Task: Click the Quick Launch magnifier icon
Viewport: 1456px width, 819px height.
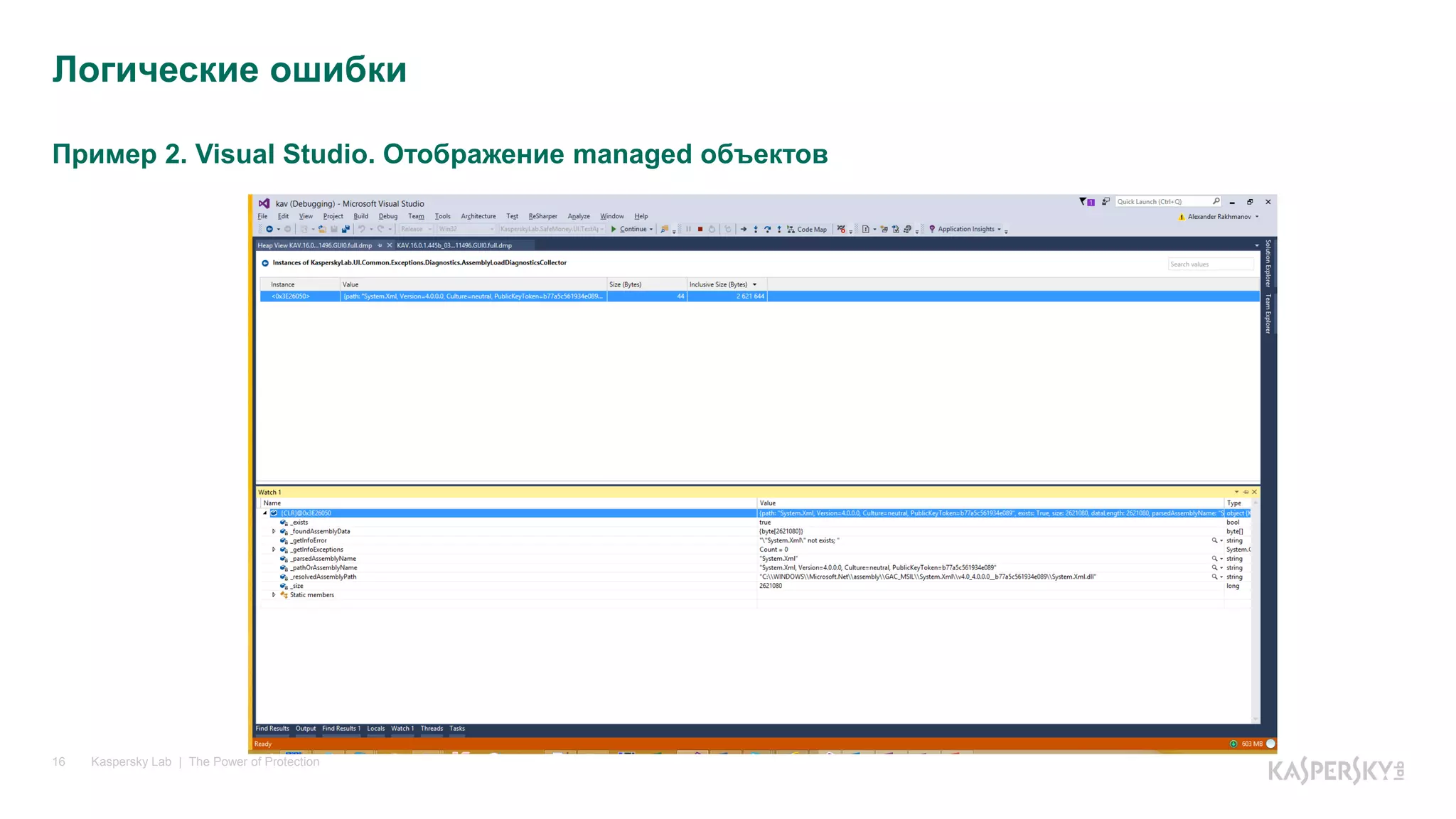Action: coord(1216,201)
